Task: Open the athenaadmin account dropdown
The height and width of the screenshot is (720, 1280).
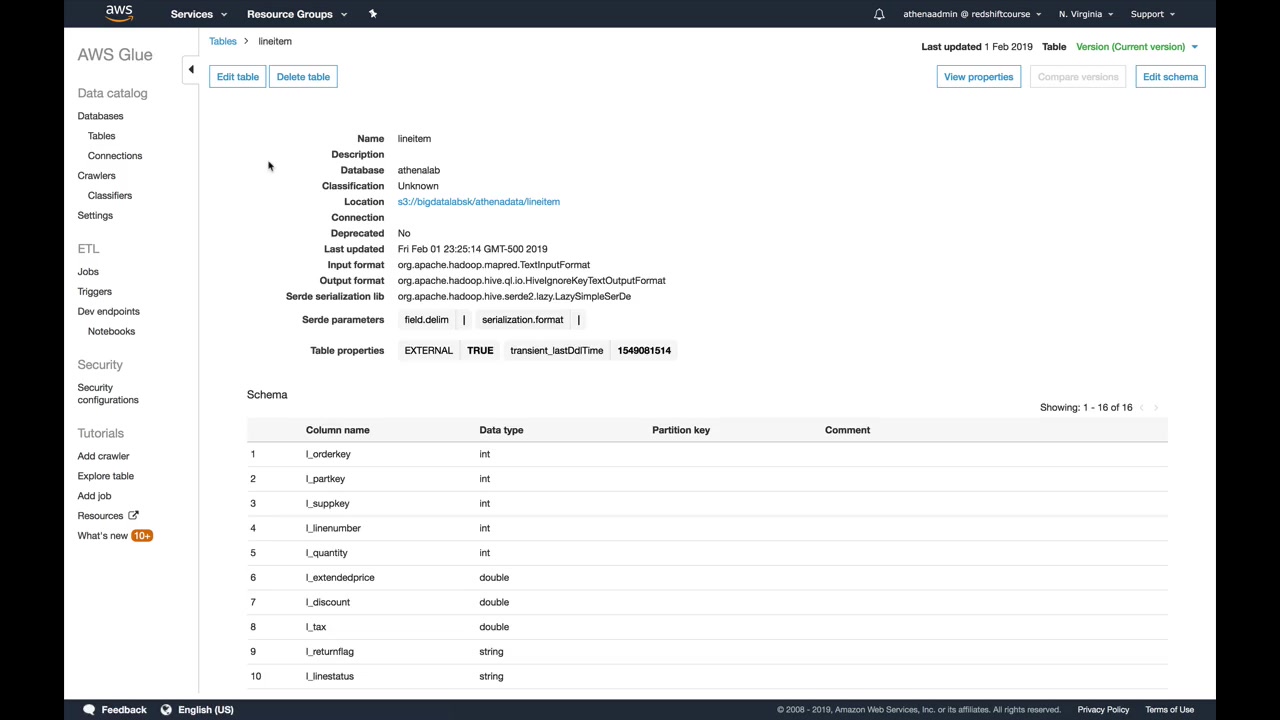Action: [x=972, y=14]
